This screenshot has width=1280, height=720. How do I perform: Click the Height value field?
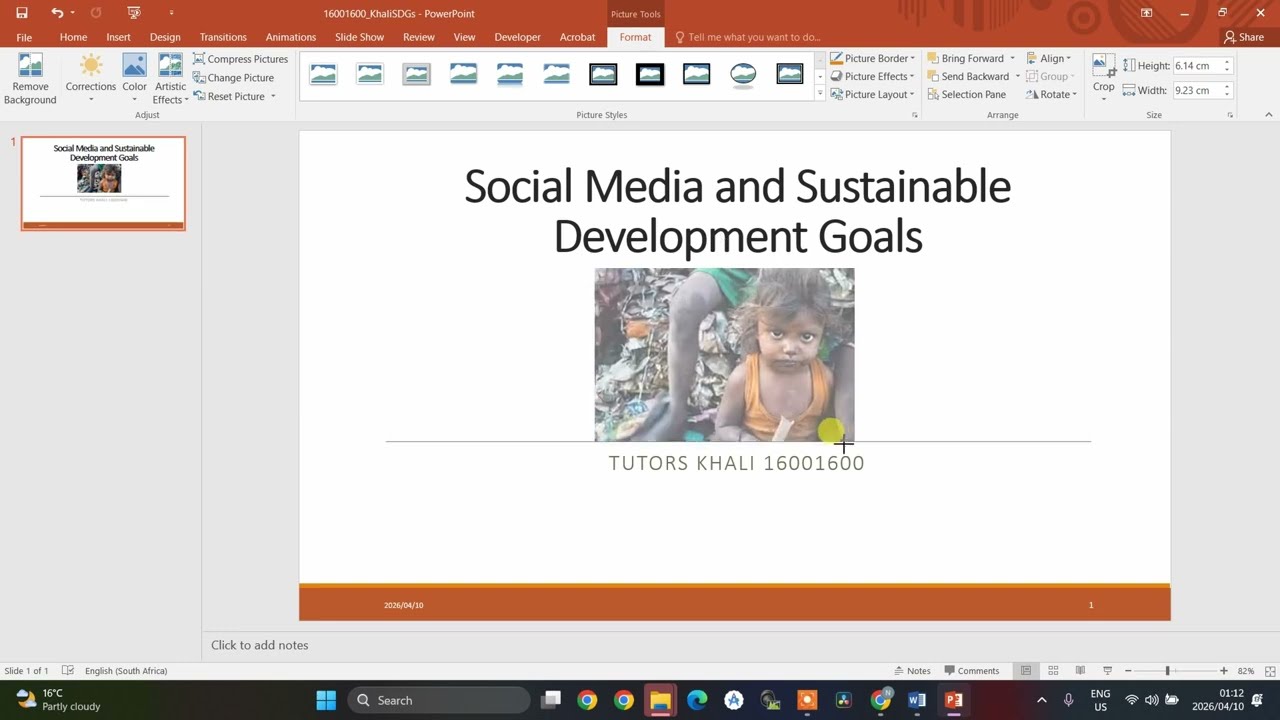point(1196,66)
